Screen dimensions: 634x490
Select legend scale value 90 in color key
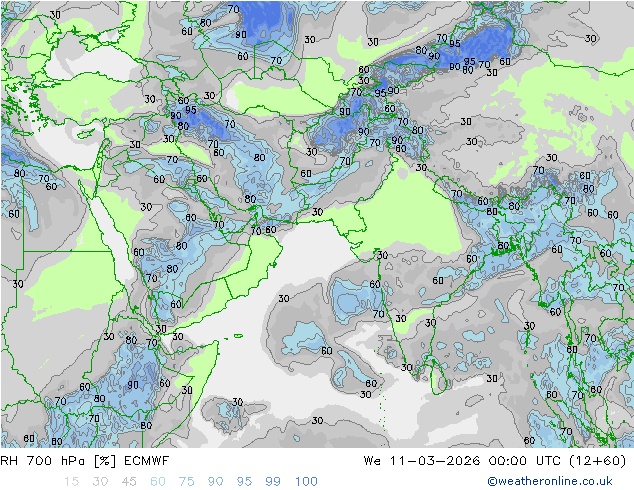(216, 482)
